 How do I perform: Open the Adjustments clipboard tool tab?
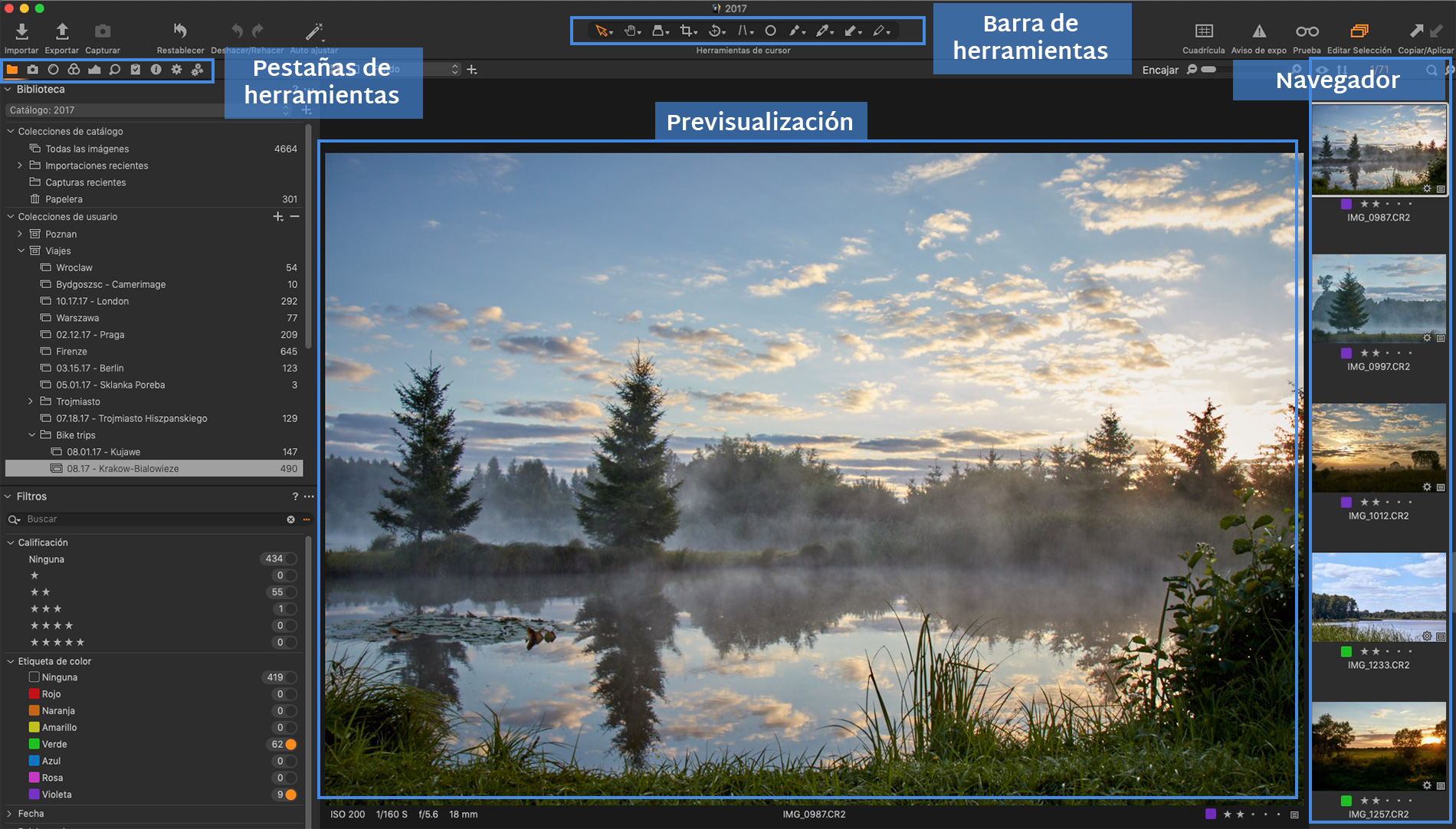point(136,70)
